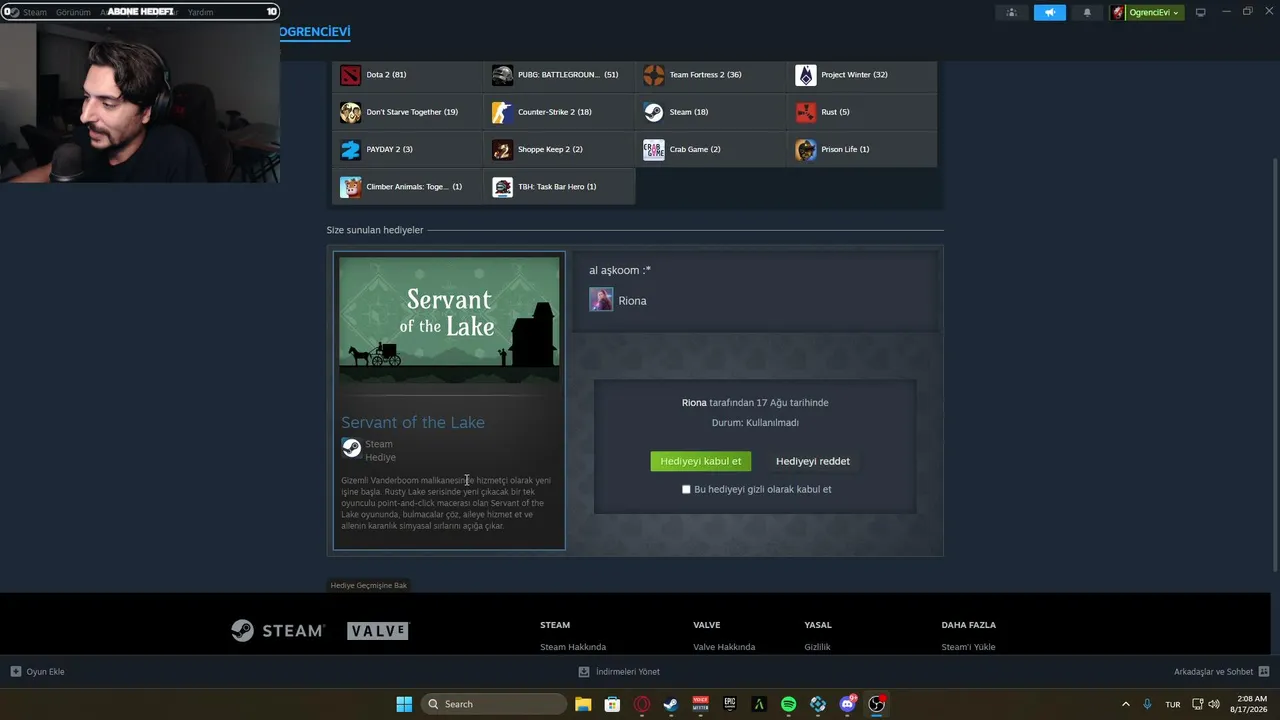
Task: Click the Steam Big Picture mode icon
Action: tap(1201, 12)
